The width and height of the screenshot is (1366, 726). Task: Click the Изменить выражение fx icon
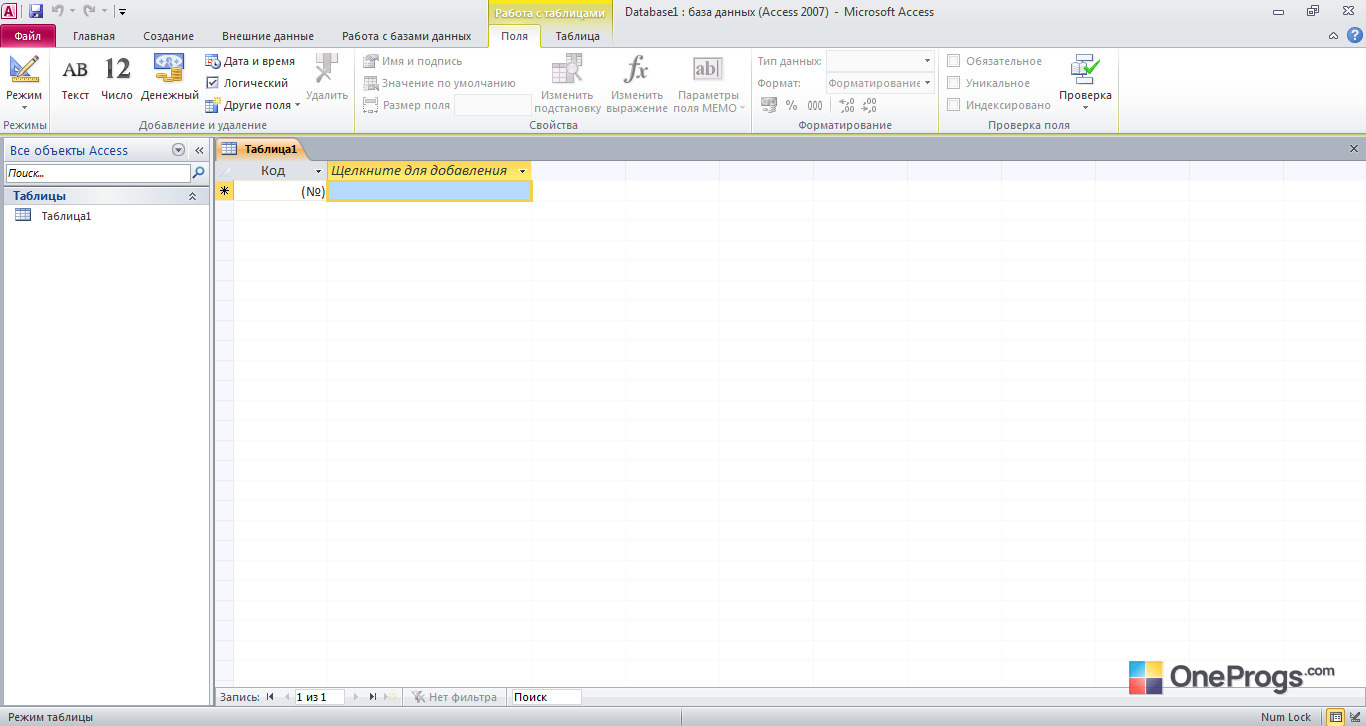(x=636, y=69)
